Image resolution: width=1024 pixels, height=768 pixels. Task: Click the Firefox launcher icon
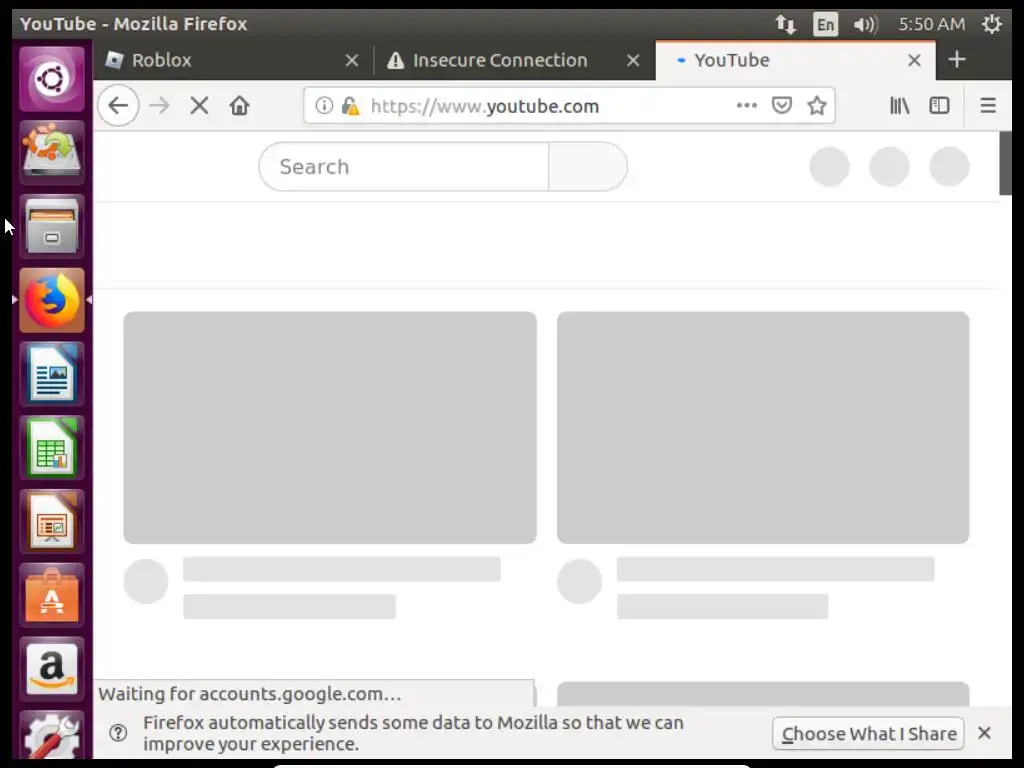click(52, 300)
